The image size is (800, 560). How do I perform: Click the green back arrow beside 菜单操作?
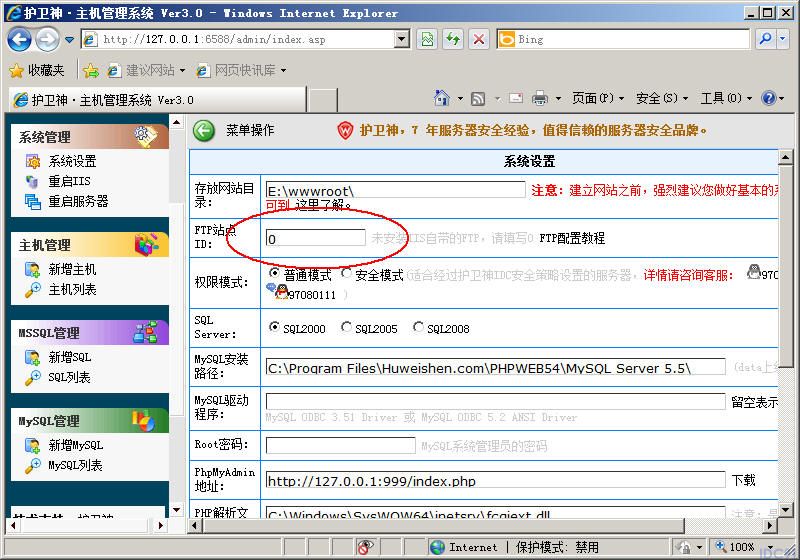[204, 131]
